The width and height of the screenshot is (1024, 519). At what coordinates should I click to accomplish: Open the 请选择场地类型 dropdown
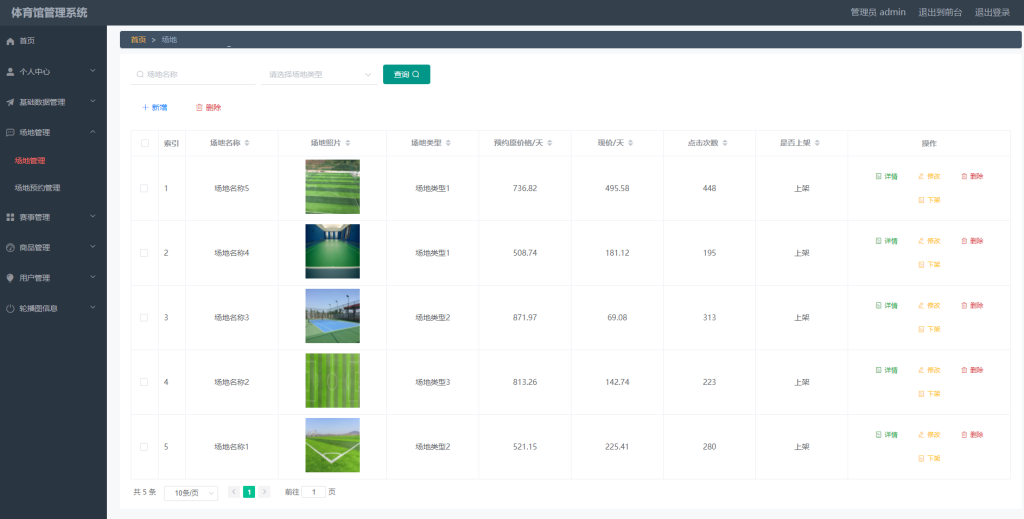[319, 74]
